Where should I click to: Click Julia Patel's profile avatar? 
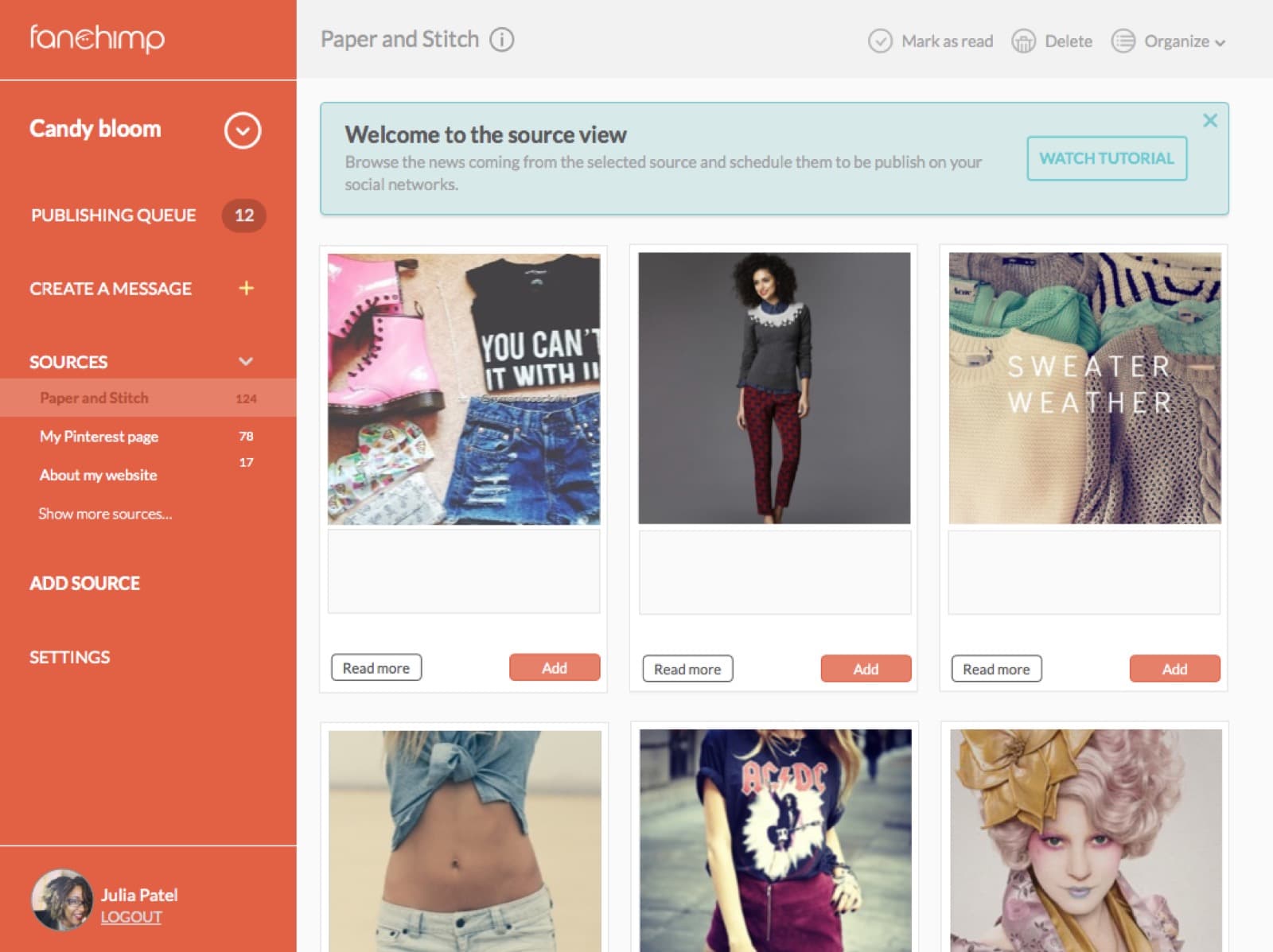click(x=61, y=900)
